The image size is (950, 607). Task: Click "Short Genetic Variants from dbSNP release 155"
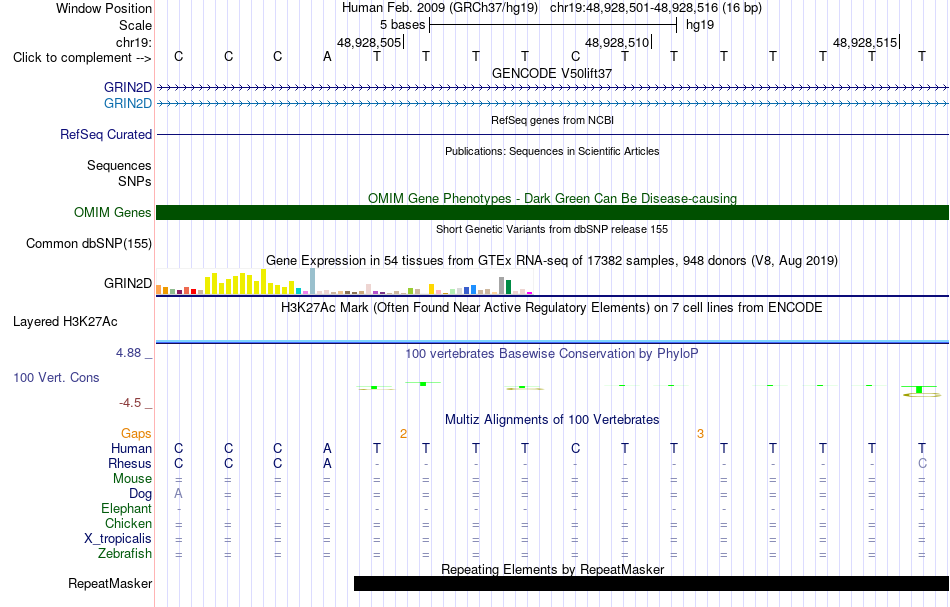(x=552, y=229)
